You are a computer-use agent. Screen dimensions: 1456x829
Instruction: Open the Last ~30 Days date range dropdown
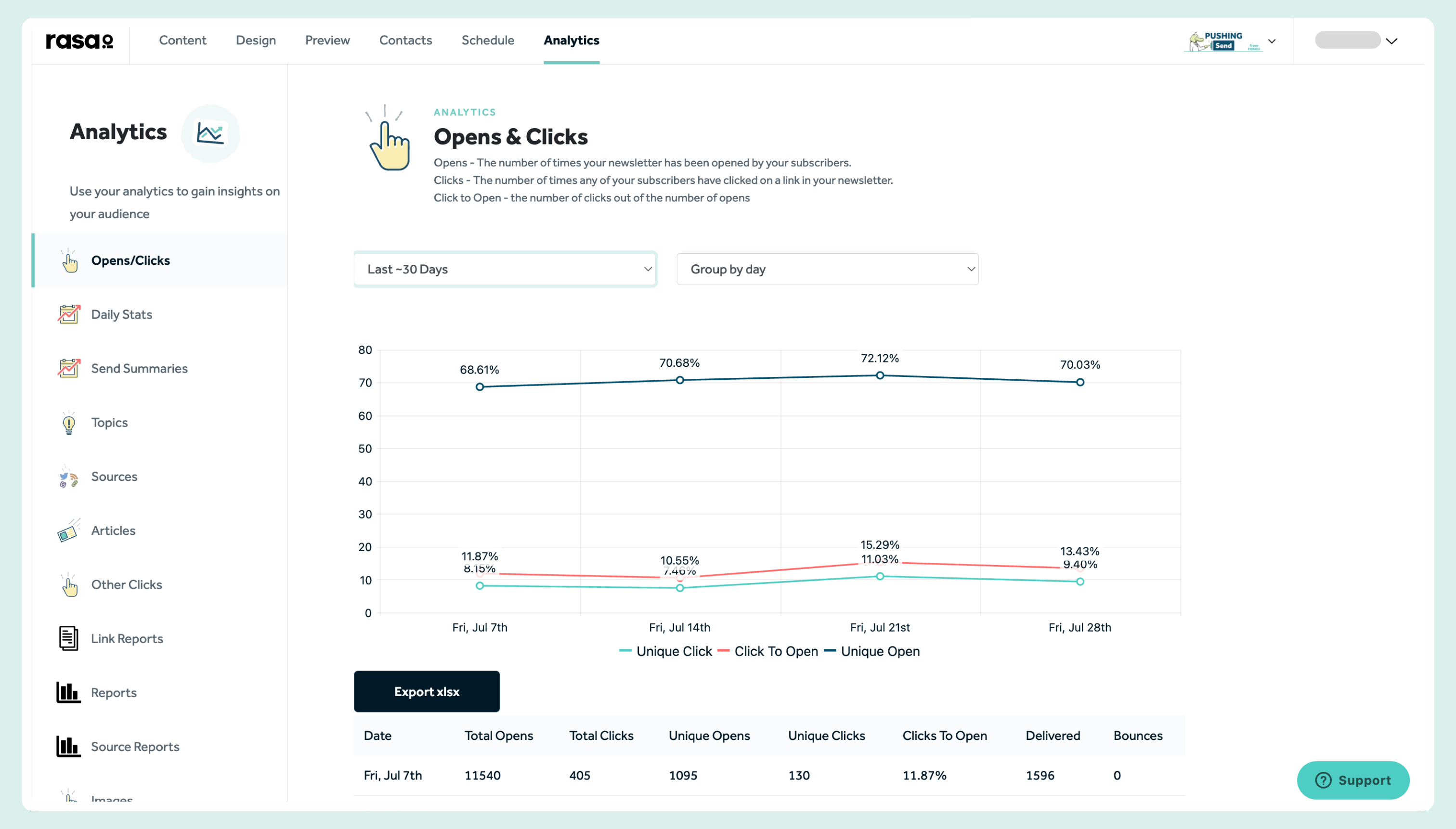tap(505, 269)
